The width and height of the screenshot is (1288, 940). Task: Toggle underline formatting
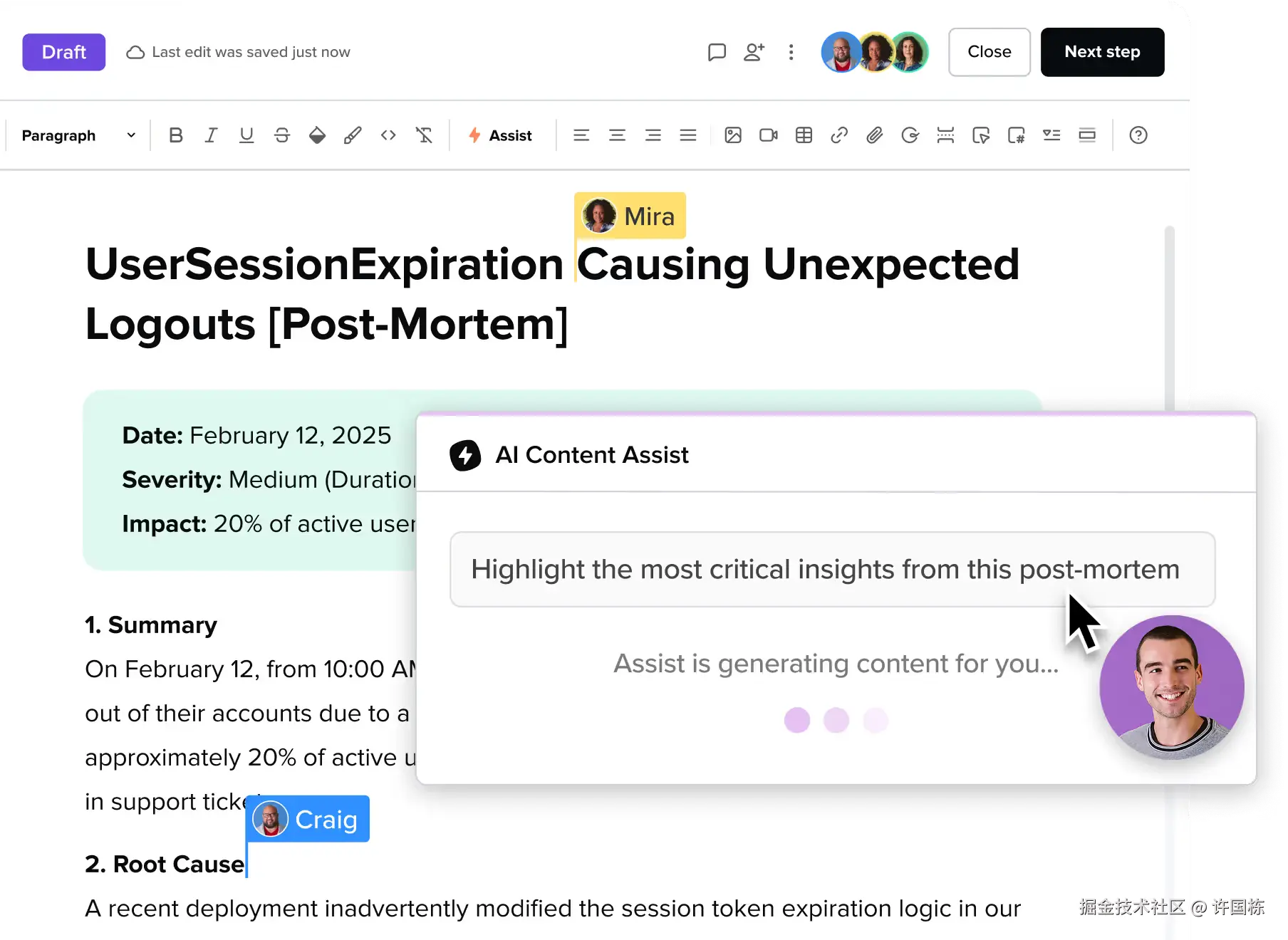[x=246, y=135]
